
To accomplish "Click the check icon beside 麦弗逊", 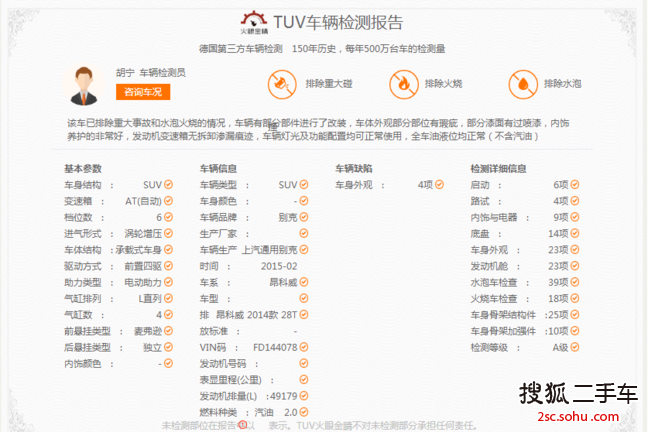I will [x=168, y=331].
